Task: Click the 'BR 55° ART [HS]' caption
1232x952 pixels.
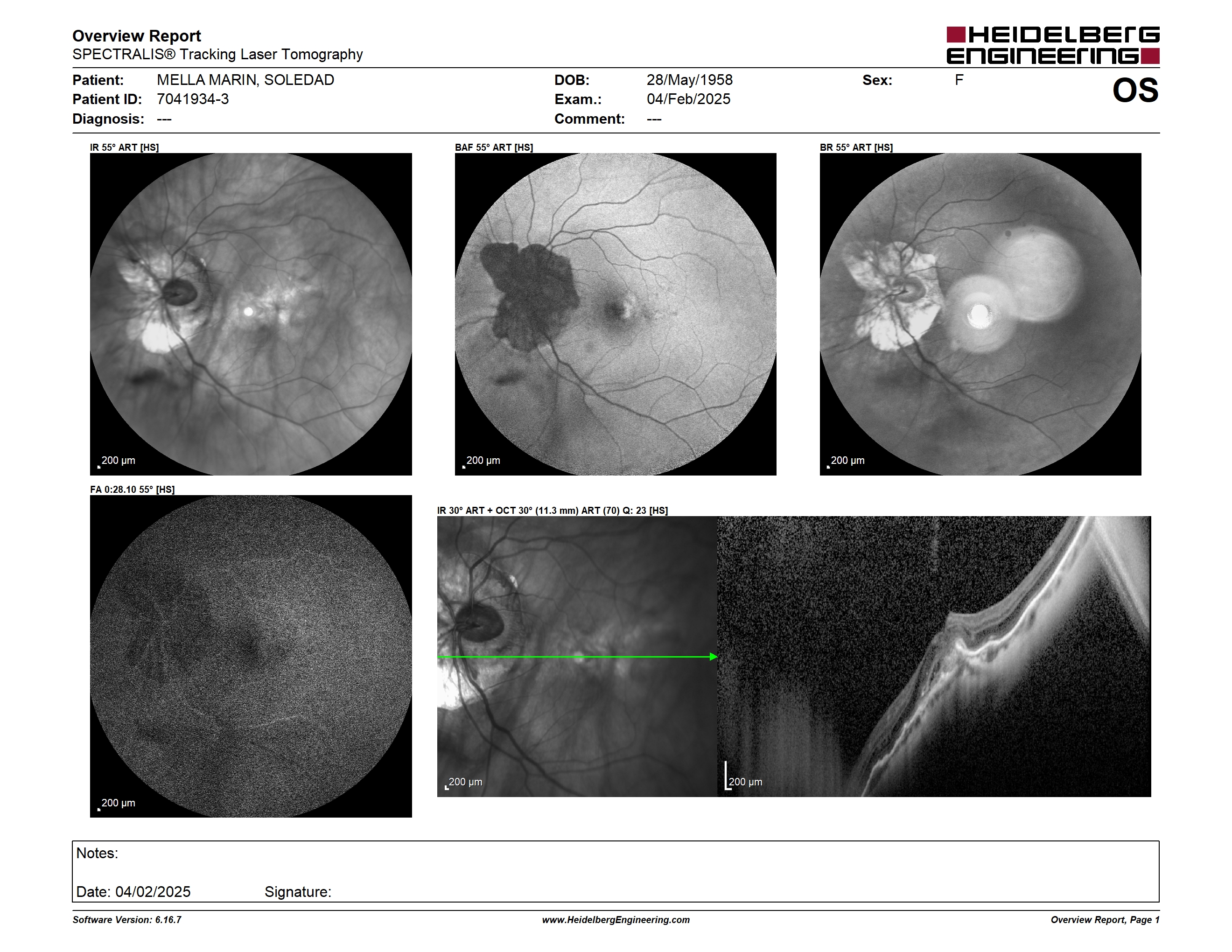Action: pyautogui.click(x=856, y=147)
